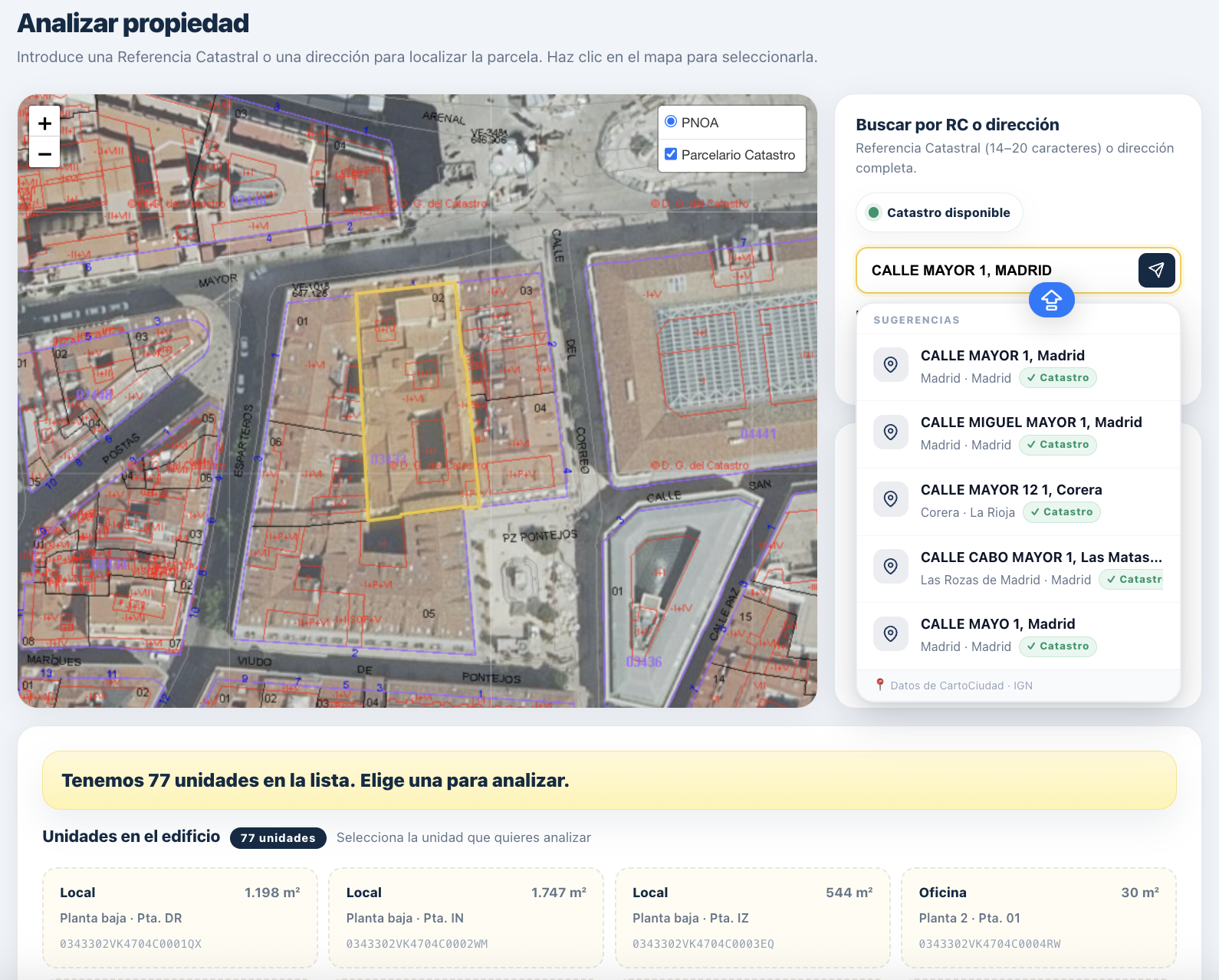Select Local 544 m² Pta. IZ unit card

tap(753, 918)
